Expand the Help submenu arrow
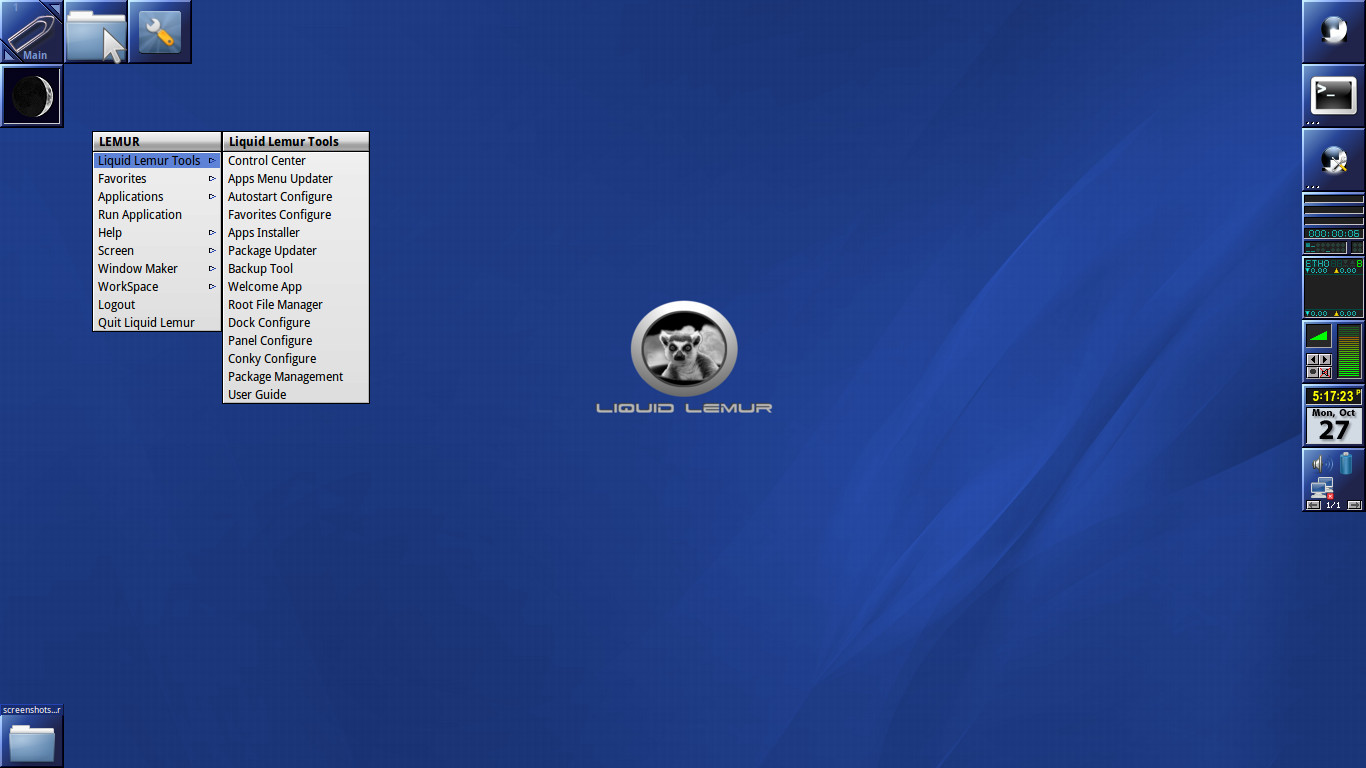The width and height of the screenshot is (1366, 768). tap(212, 233)
